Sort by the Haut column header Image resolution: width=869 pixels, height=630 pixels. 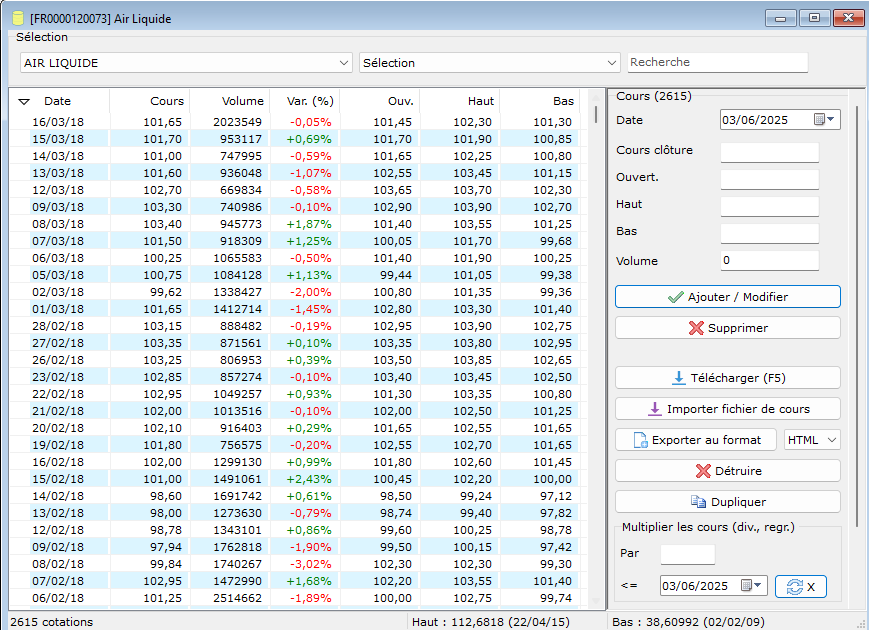460,101
